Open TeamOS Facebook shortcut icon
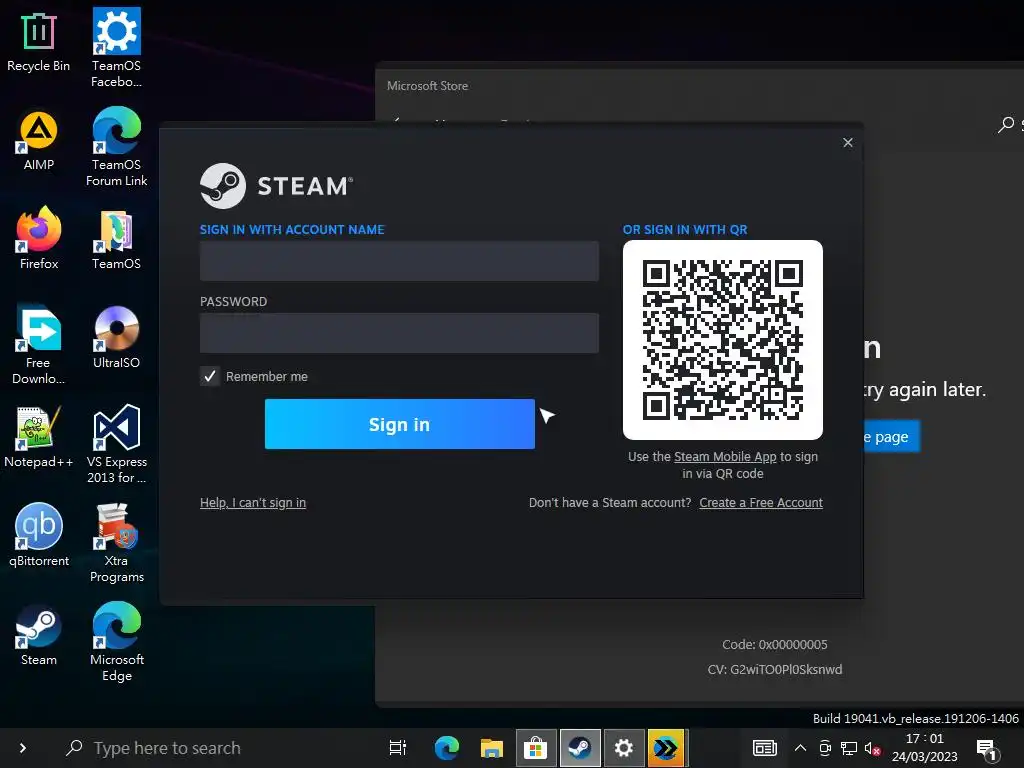The height and width of the screenshot is (768, 1024). coord(116,47)
